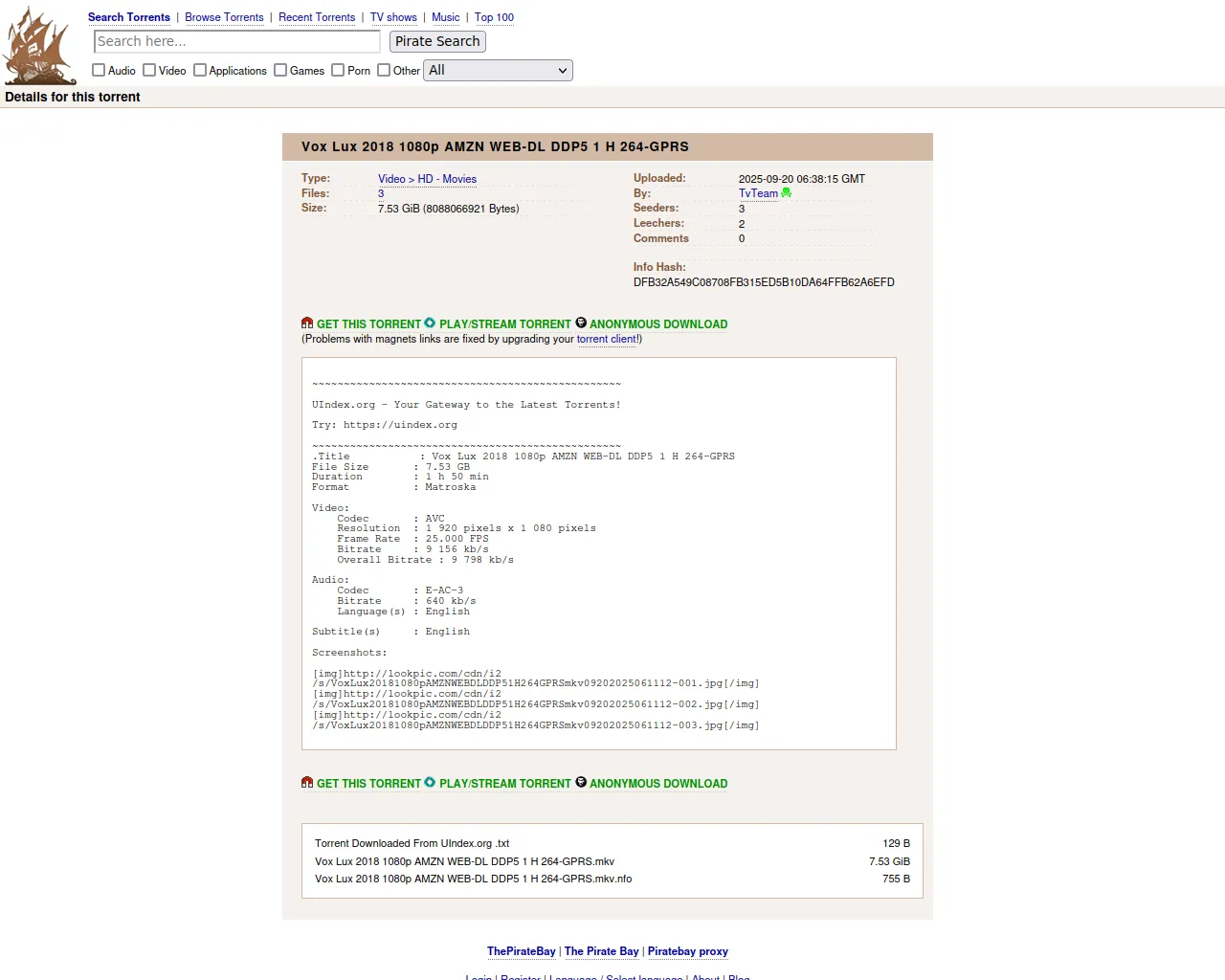Image resolution: width=1225 pixels, height=980 pixels.
Task: Toggle the Applications checkbox
Action: (x=200, y=70)
